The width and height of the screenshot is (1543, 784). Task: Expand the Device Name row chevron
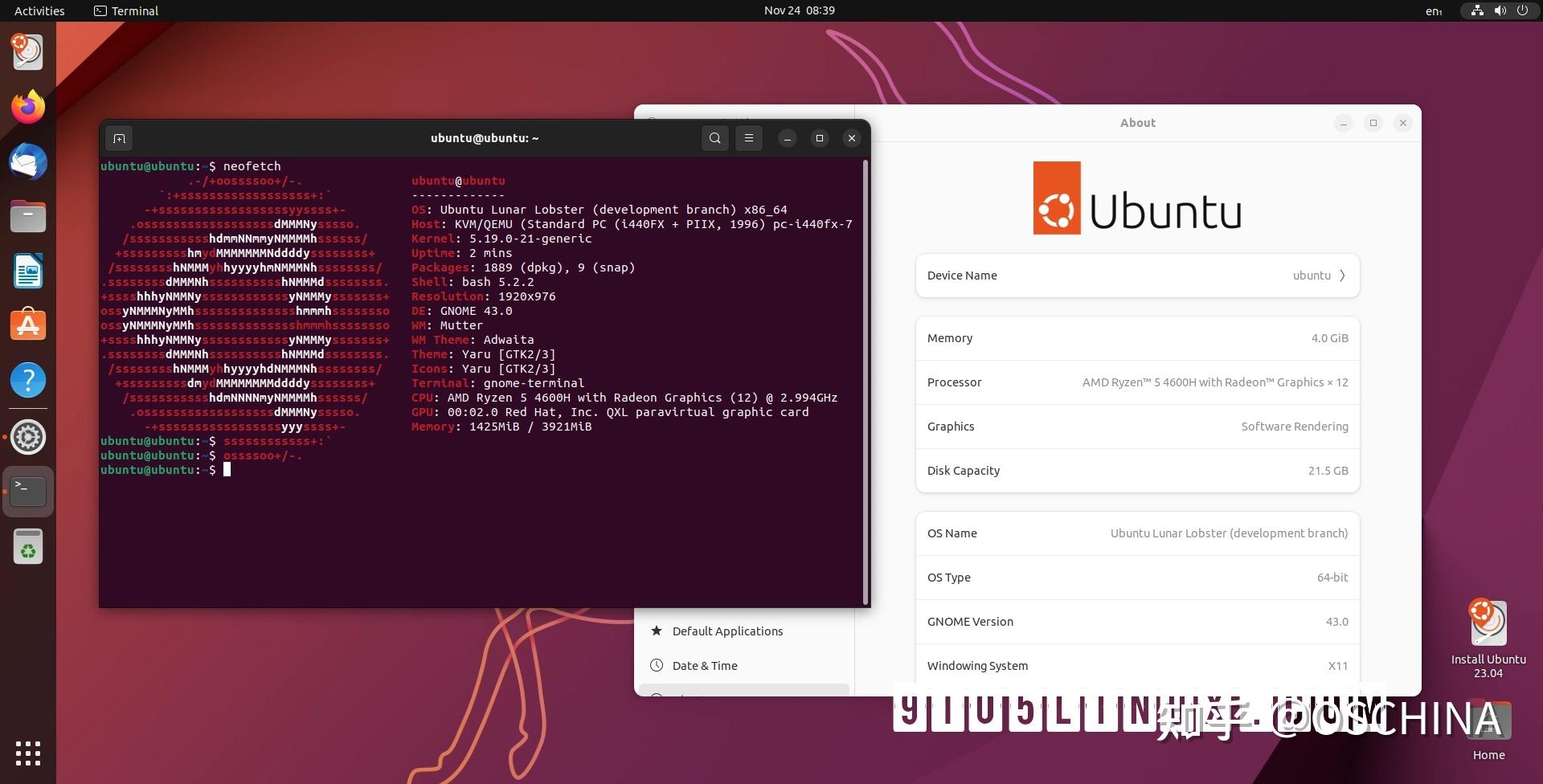[x=1342, y=275]
